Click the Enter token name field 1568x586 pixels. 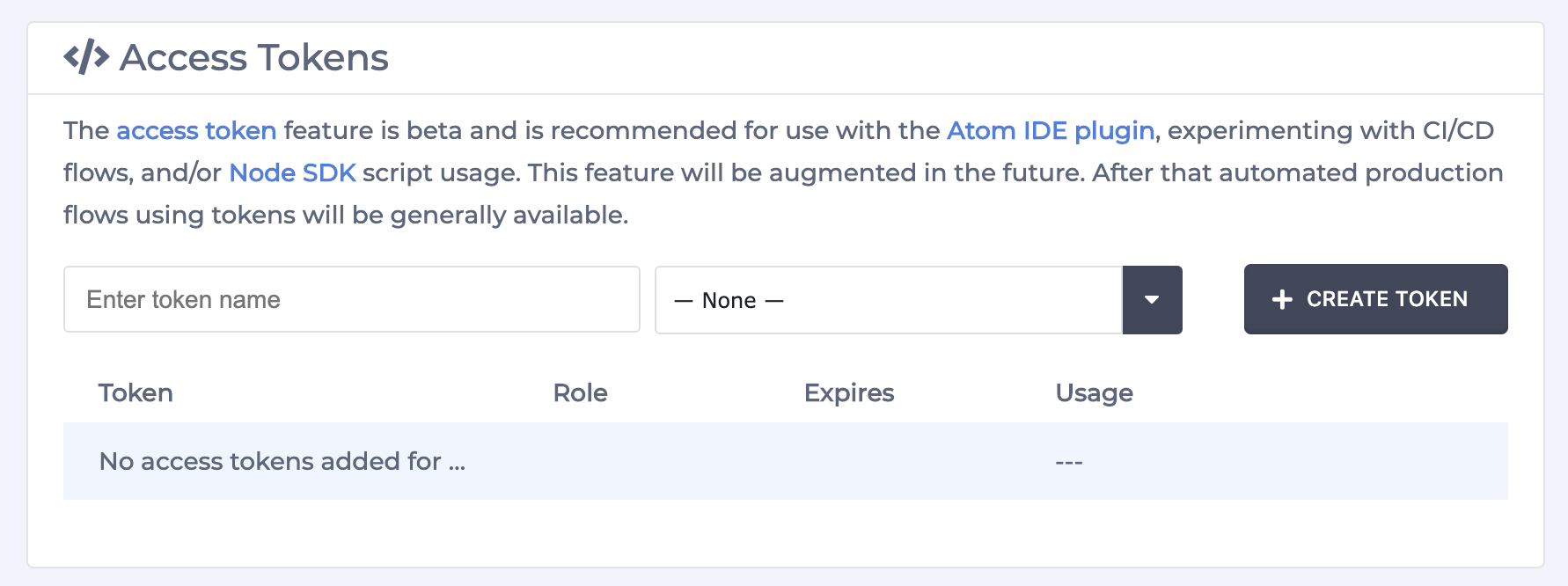[x=351, y=299]
